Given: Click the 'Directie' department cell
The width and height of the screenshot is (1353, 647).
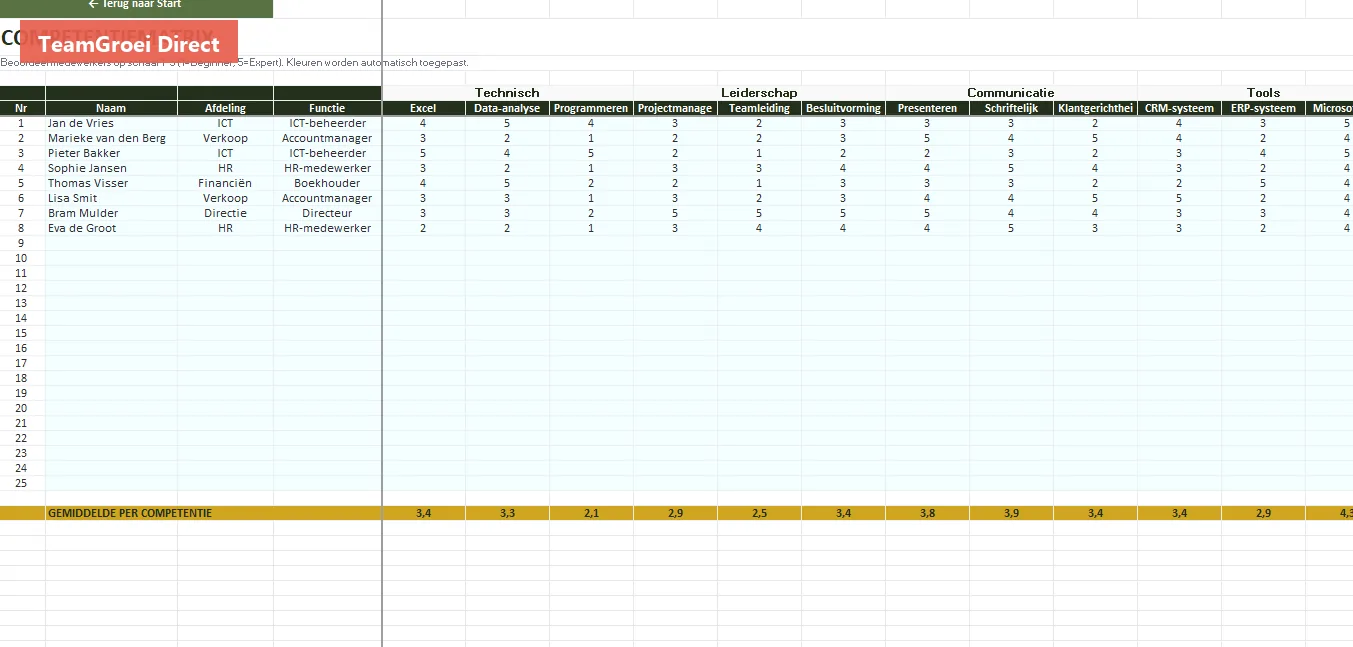Looking at the screenshot, I should tap(225, 213).
